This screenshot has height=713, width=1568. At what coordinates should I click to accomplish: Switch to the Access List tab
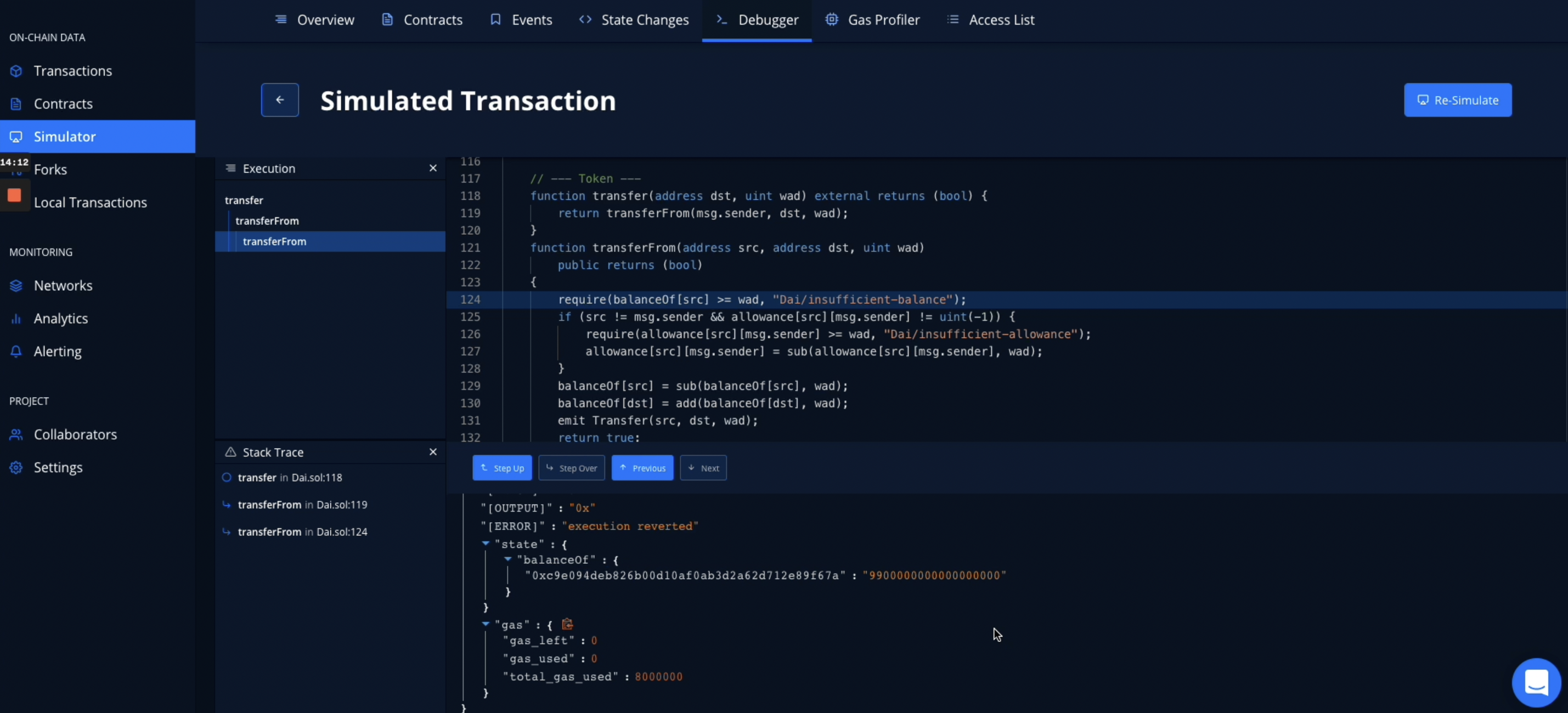pos(990,19)
